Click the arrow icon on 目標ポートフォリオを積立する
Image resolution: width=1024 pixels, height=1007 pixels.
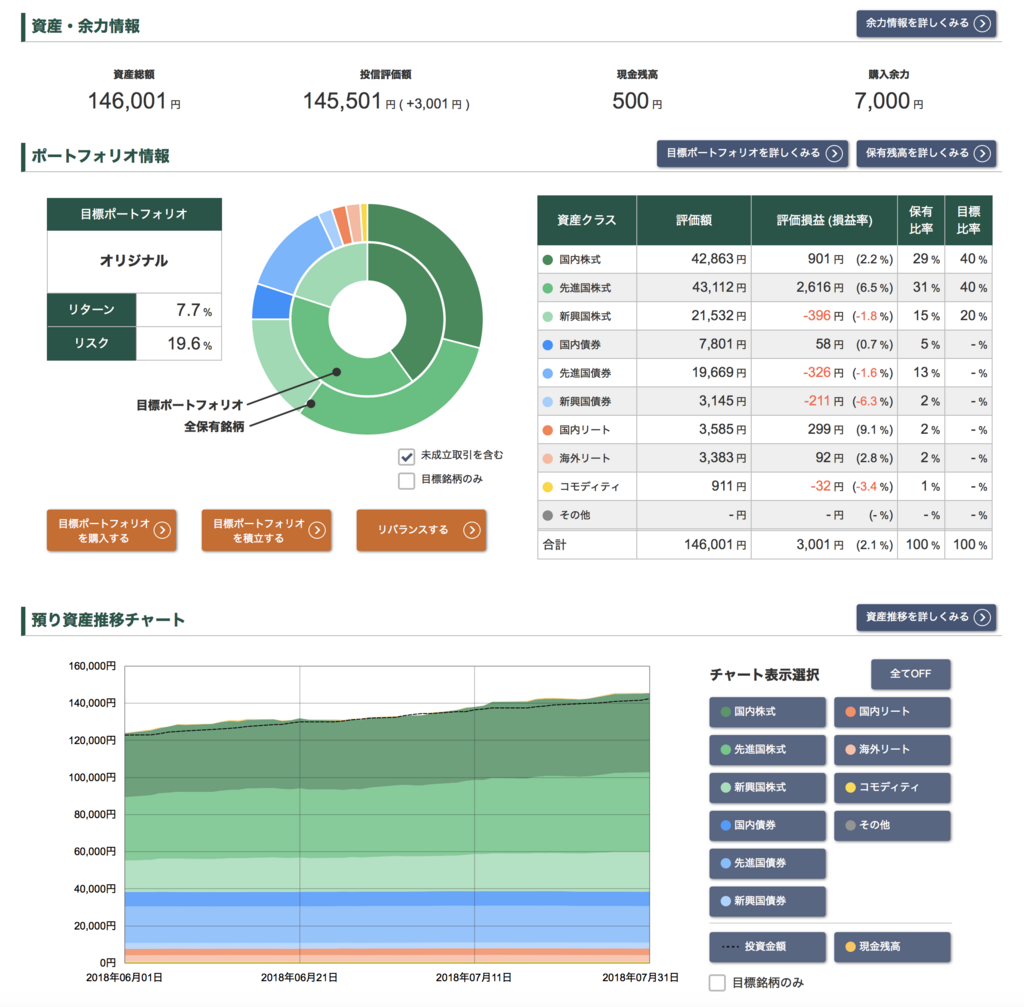click(x=317, y=530)
